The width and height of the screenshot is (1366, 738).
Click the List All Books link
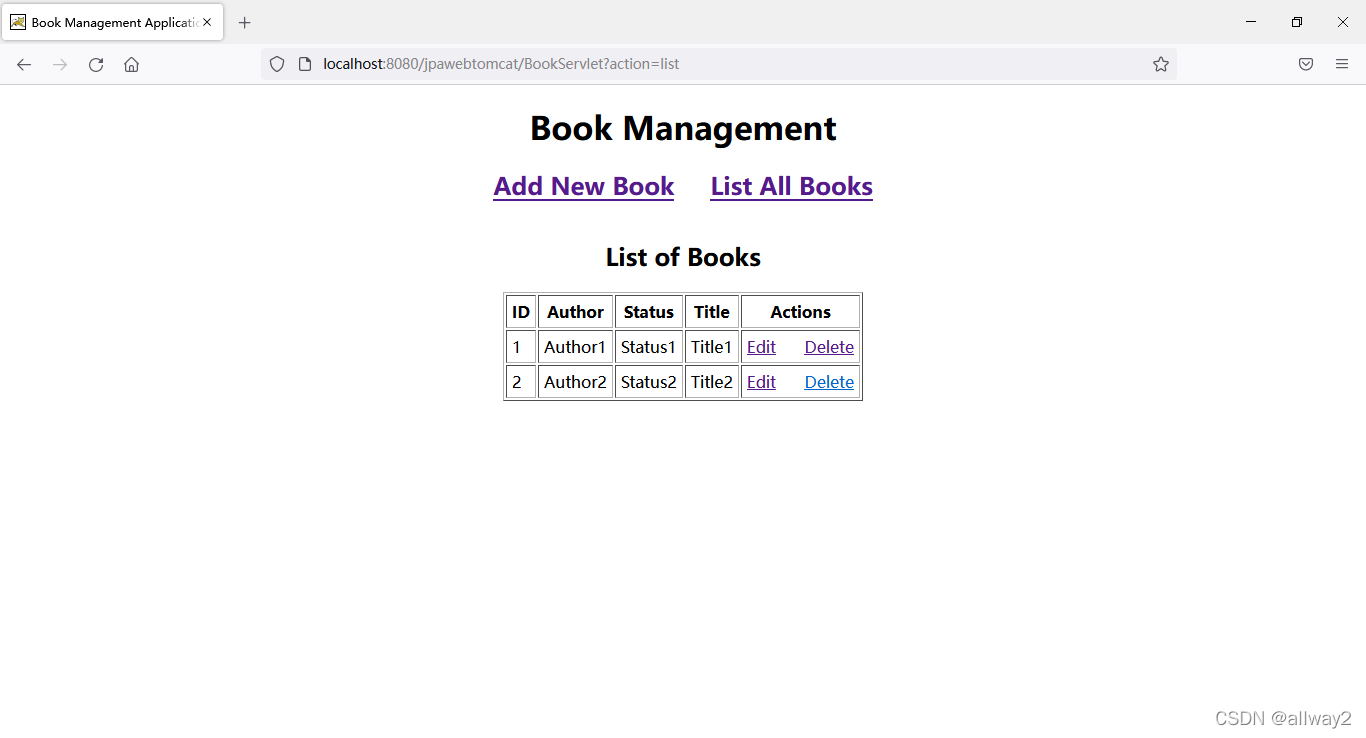pyautogui.click(x=791, y=186)
